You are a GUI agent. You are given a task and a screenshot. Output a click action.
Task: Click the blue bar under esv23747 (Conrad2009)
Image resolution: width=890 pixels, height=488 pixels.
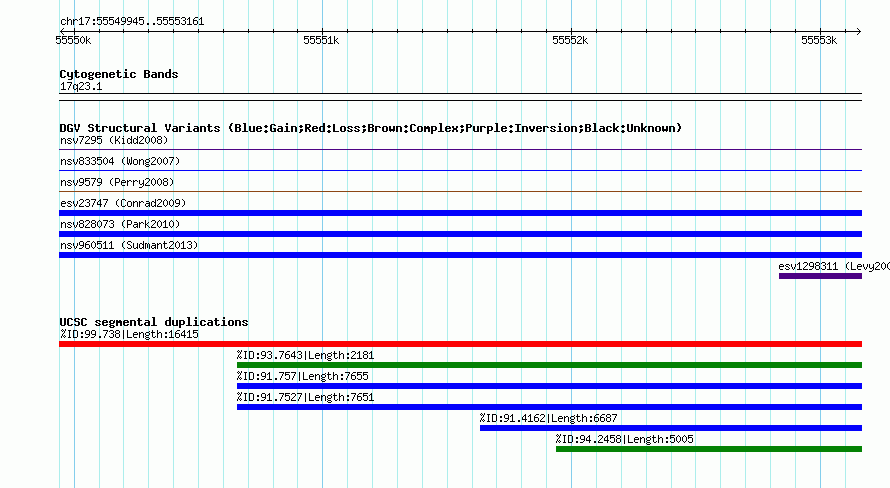pyautogui.click(x=460, y=213)
